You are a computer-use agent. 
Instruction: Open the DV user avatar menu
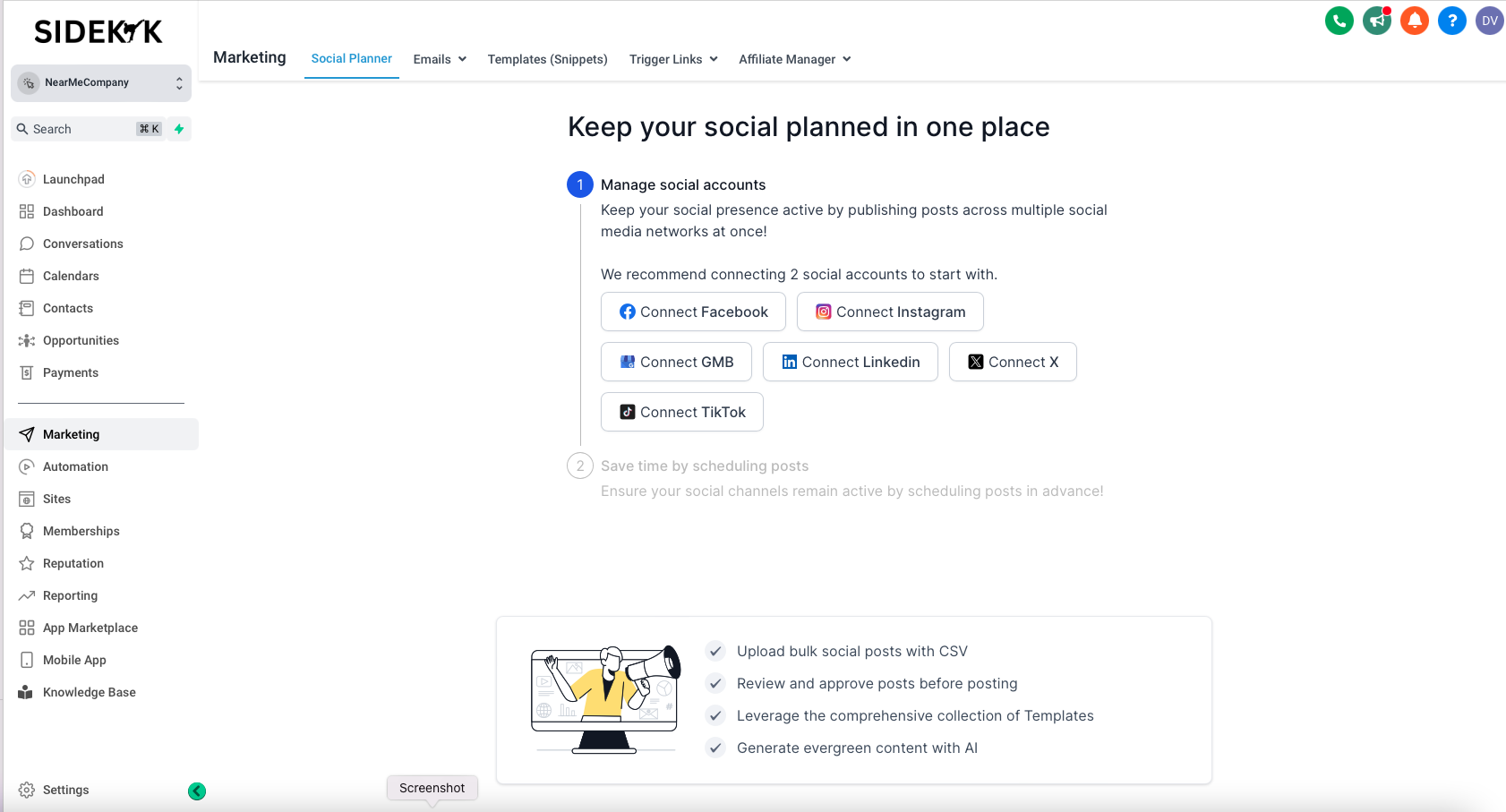click(x=1489, y=21)
